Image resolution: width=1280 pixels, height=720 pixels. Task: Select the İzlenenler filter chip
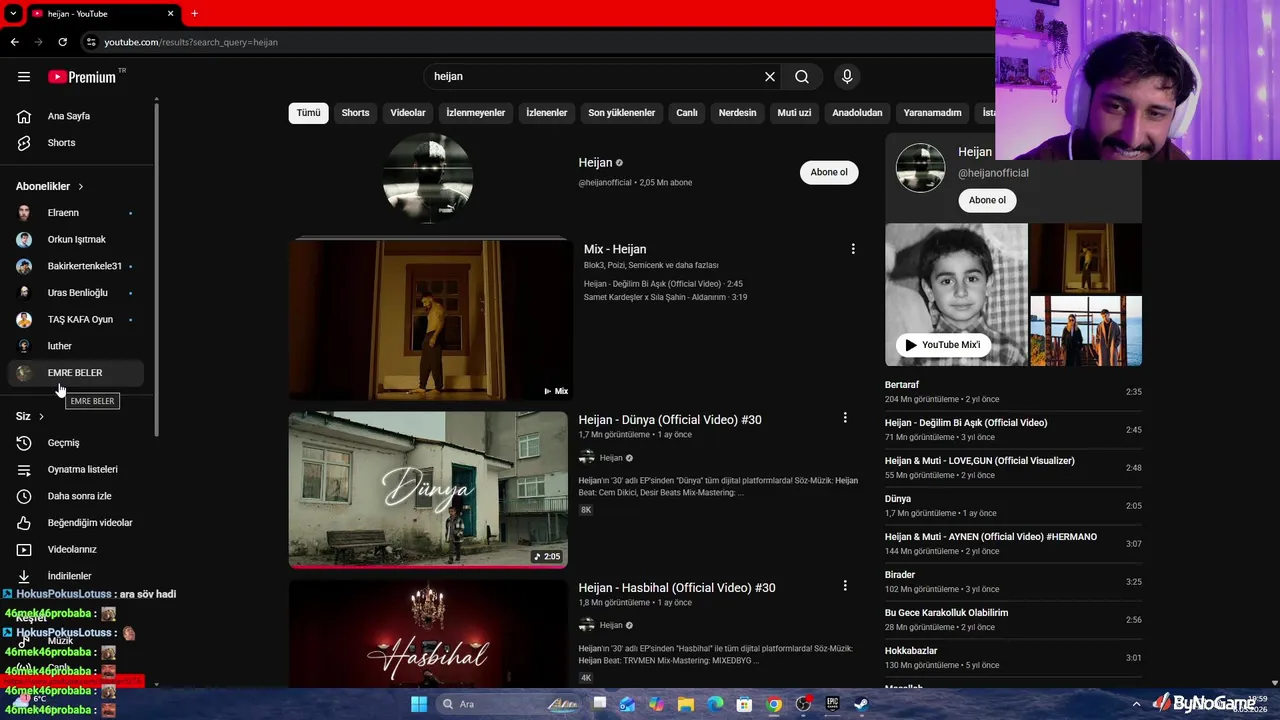pyautogui.click(x=547, y=113)
